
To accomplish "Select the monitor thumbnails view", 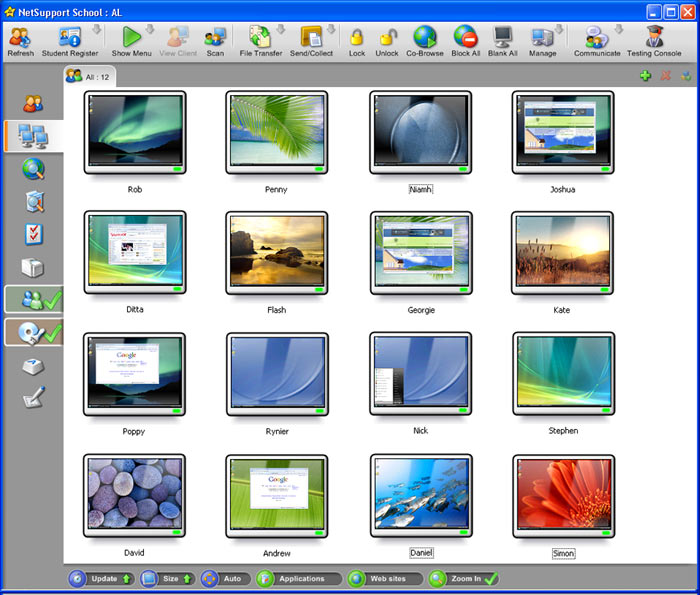I will [x=33, y=136].
